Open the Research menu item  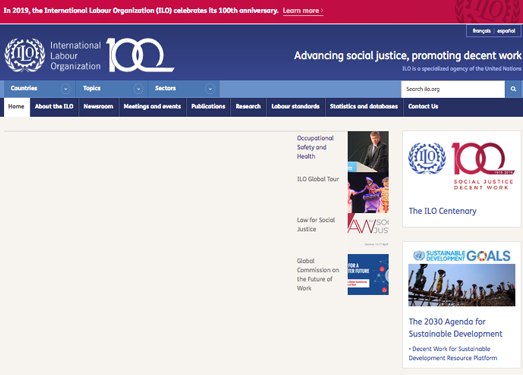248,107
